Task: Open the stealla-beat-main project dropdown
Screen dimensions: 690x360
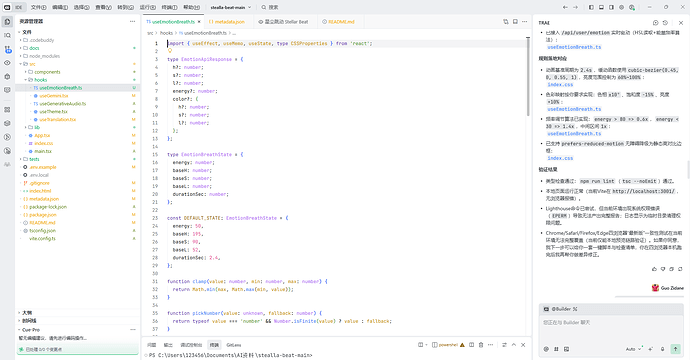Action: [231, 7]
